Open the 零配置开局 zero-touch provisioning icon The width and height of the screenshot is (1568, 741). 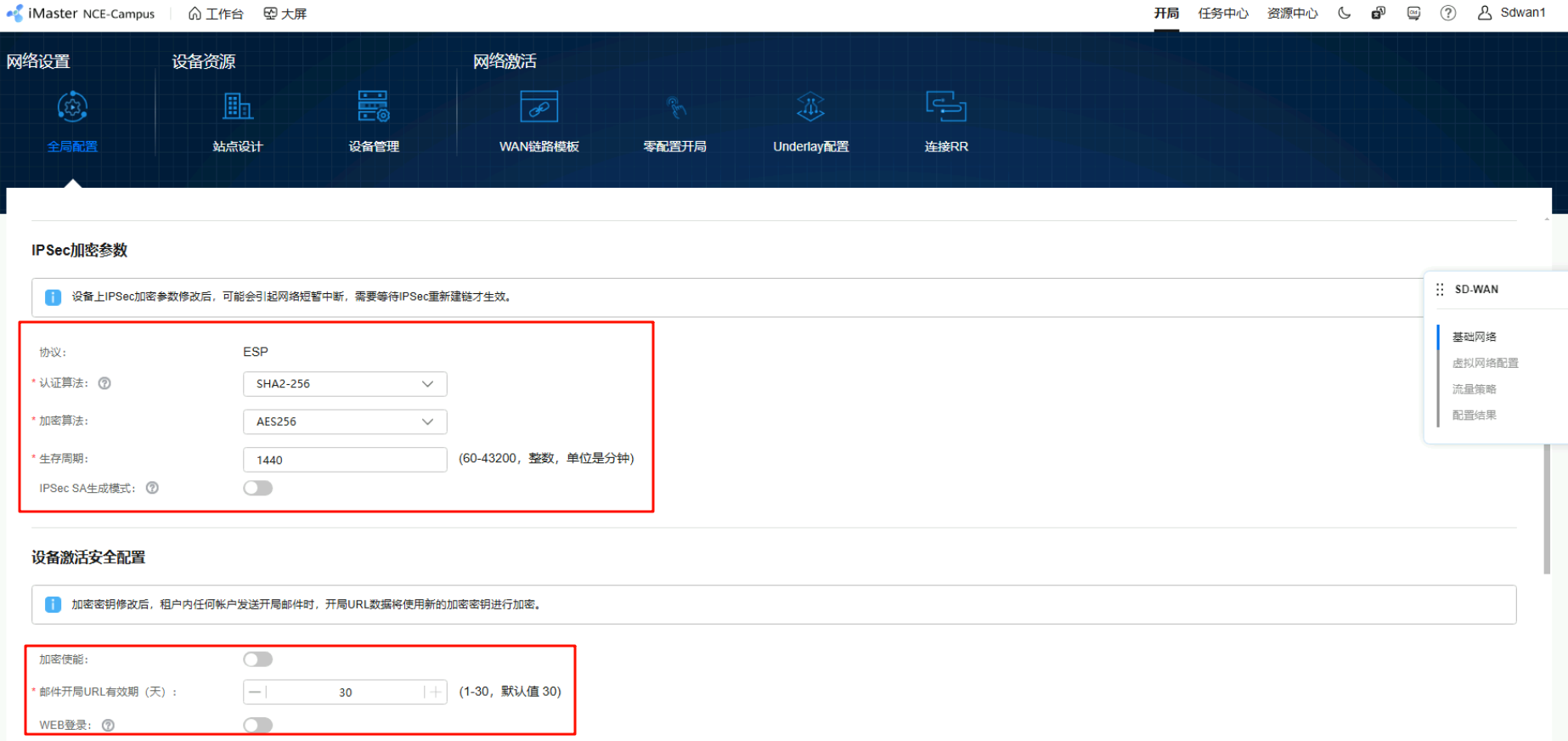pos(674,108)
